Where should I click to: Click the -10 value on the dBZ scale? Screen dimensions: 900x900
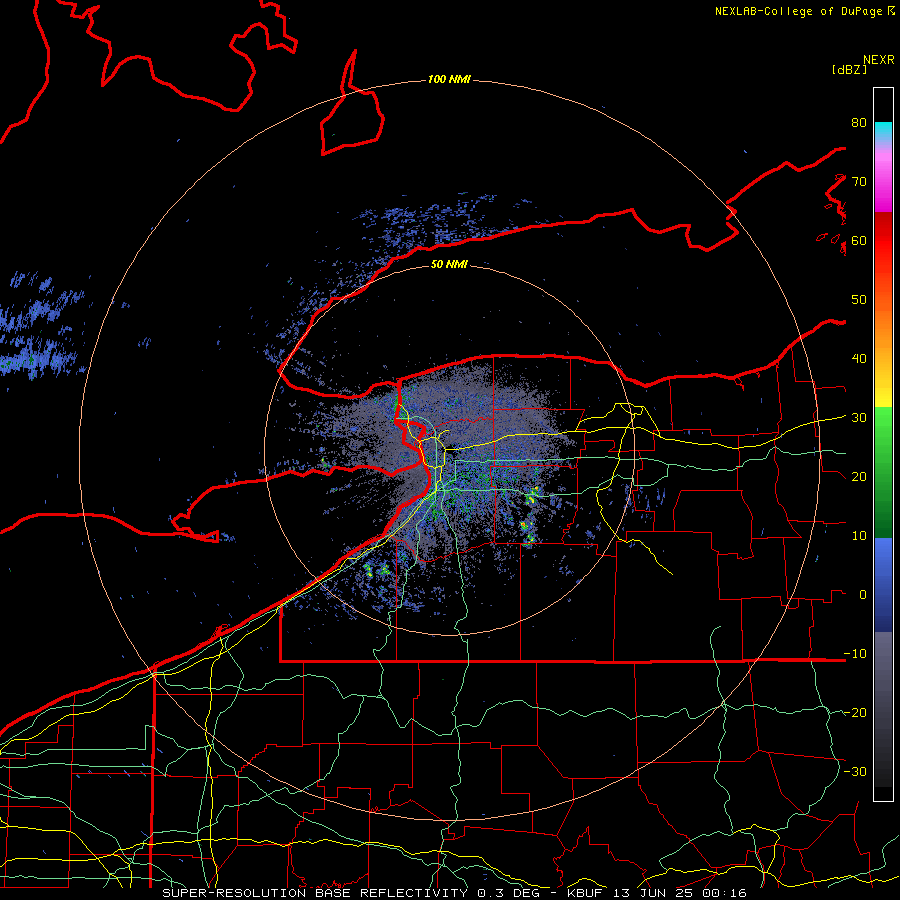(855, 654)
